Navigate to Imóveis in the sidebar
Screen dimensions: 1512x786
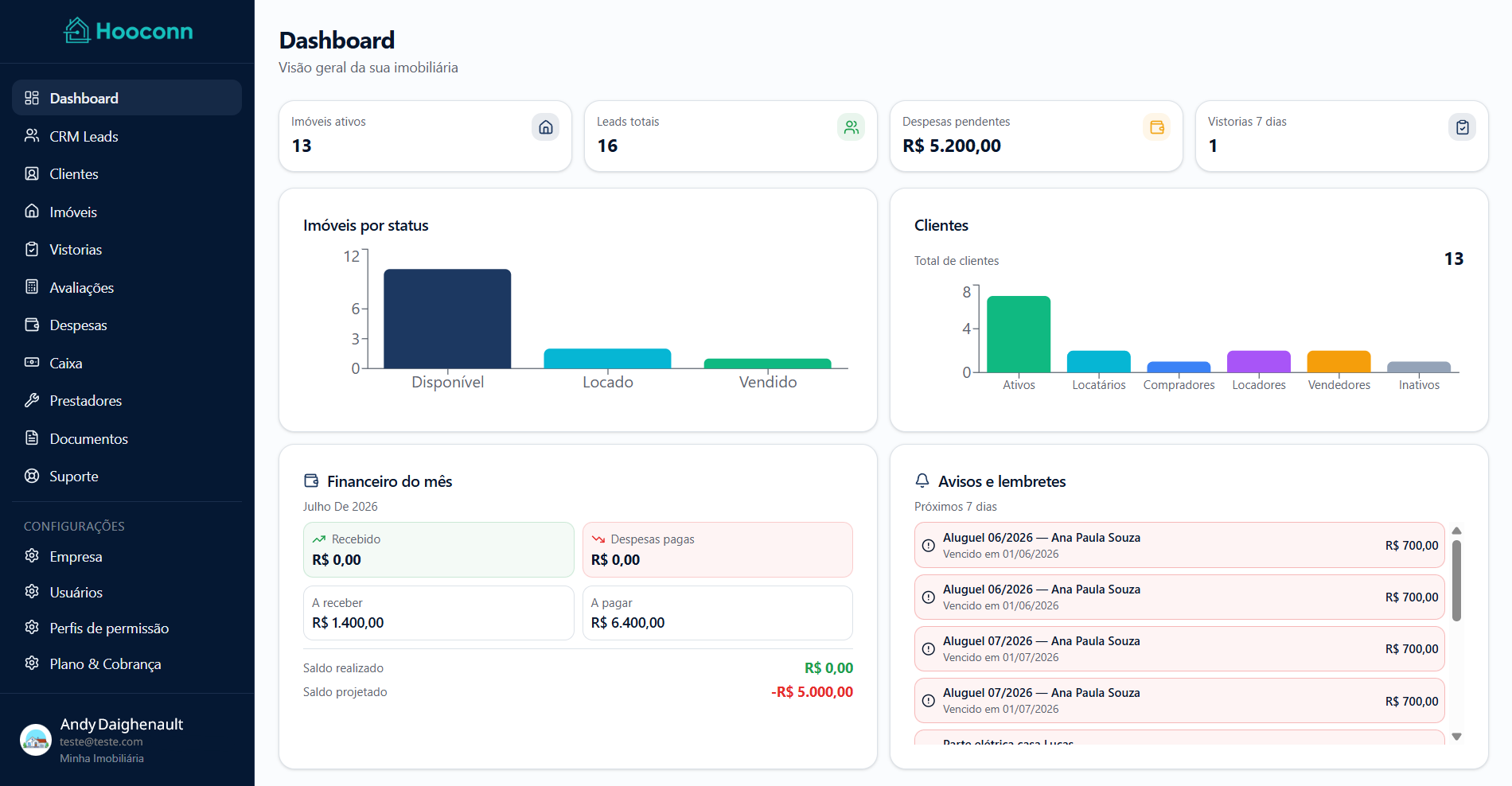click(x=127, y=212)
